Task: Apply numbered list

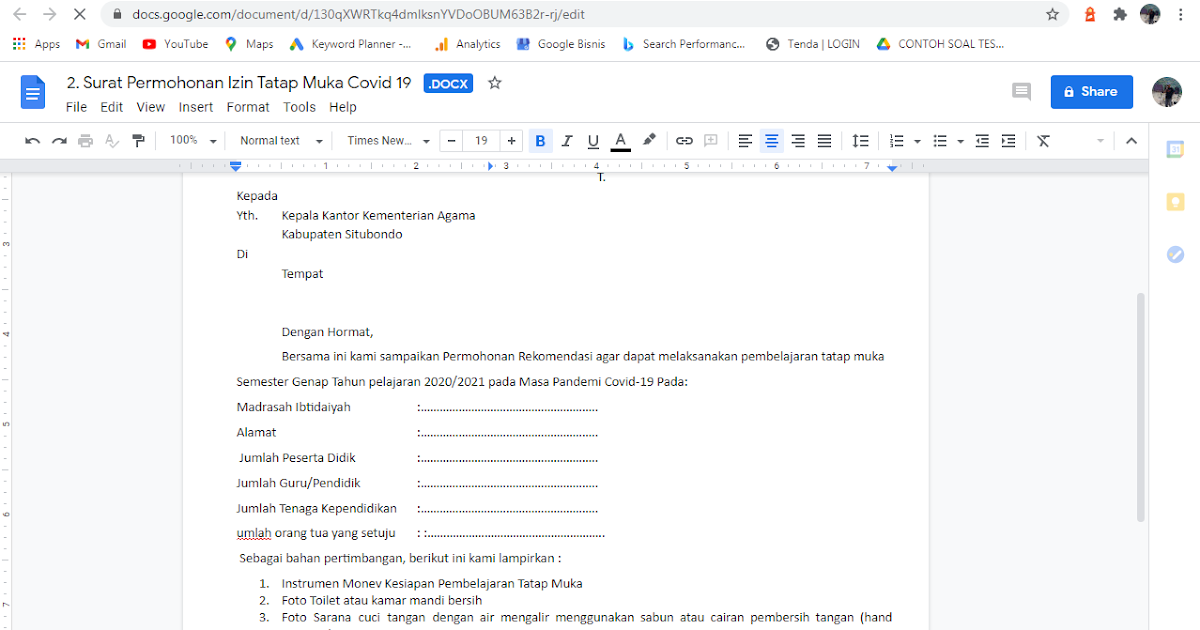Action: 897,141
